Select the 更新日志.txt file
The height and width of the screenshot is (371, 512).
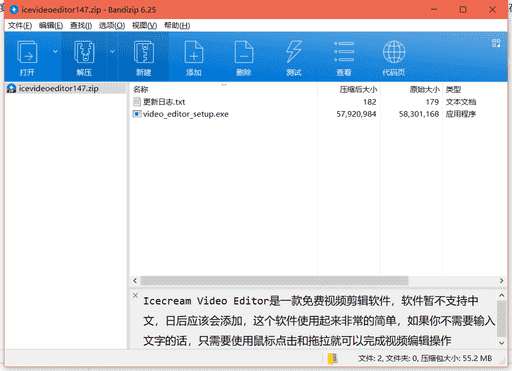click(x=164, y=102)
